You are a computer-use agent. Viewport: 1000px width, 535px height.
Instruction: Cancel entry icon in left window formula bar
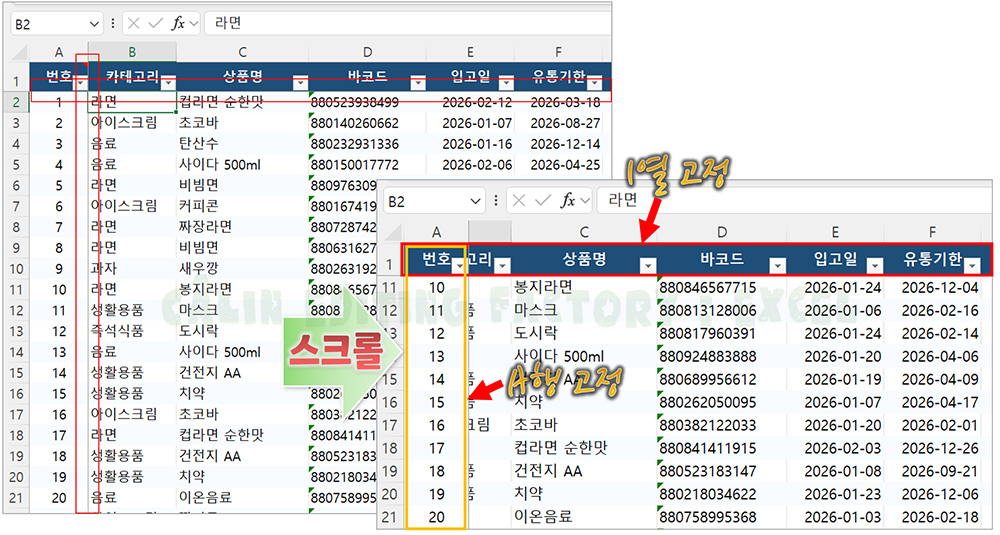(x=133, y=24)
